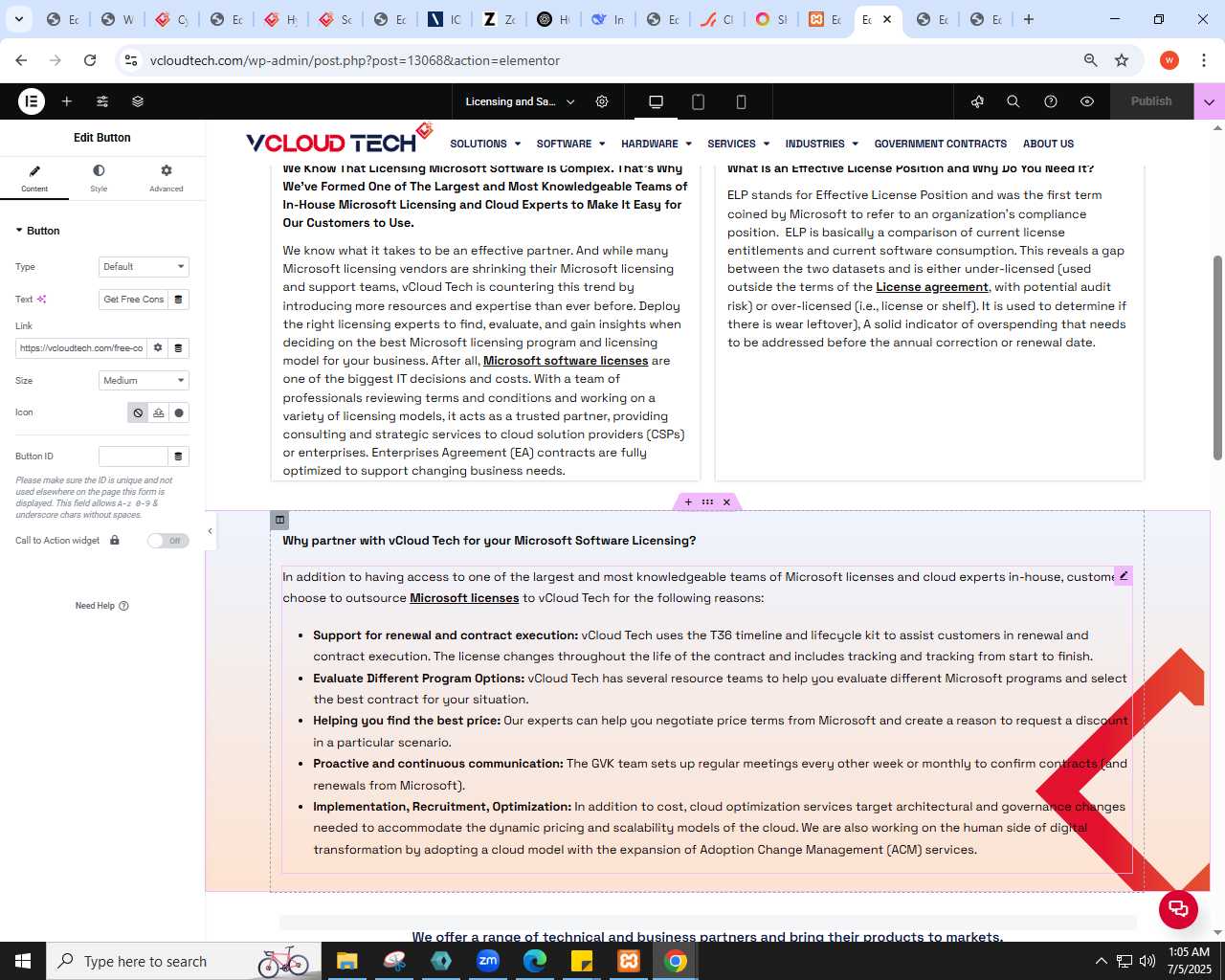Open the Elementor logo menu
1225x980 pixels.
pos(32,101)
